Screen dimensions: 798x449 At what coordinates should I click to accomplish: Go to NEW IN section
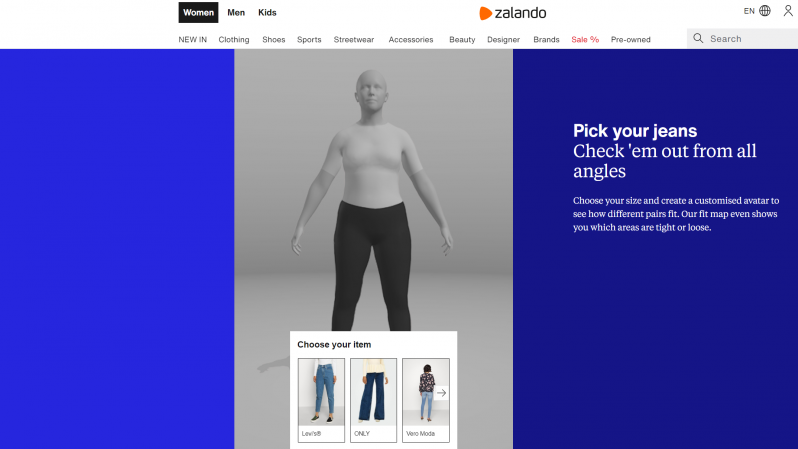click(x=192, y=40)
